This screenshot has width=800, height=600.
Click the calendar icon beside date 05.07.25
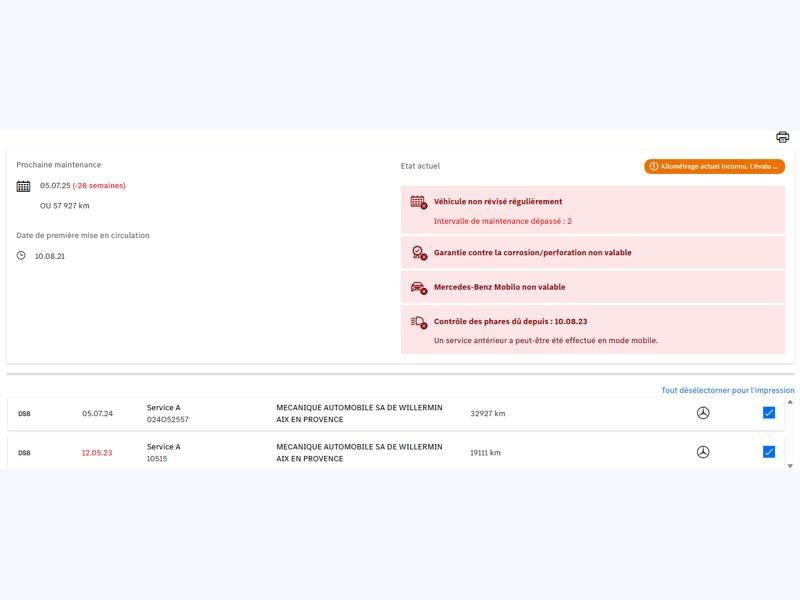[24, 186]
